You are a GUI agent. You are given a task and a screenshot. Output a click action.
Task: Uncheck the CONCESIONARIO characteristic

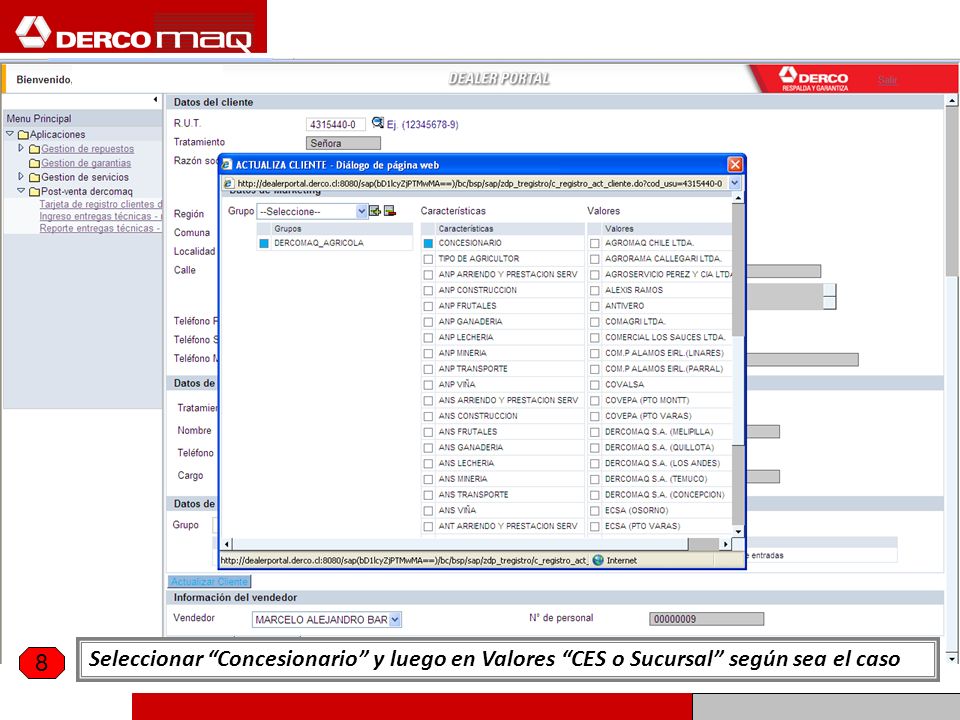point(428,243)
